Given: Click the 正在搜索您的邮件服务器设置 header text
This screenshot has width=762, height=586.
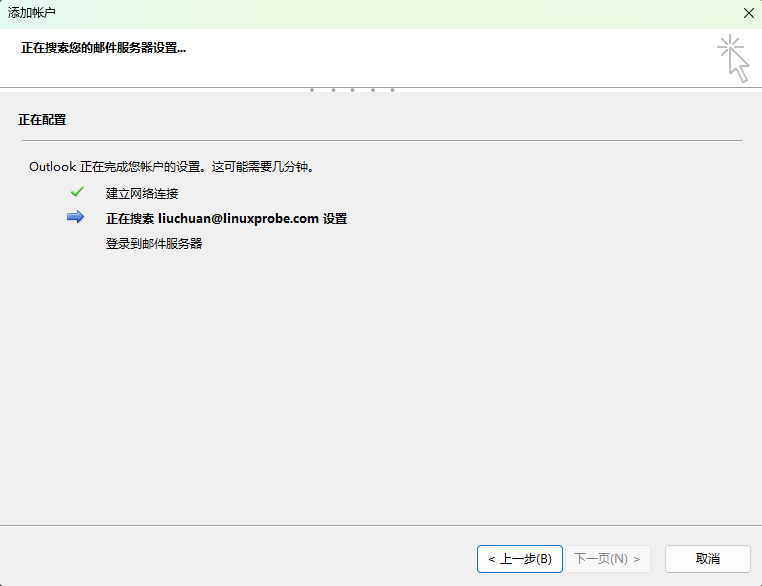Looking at the screenshot, I should click(103, 47).
